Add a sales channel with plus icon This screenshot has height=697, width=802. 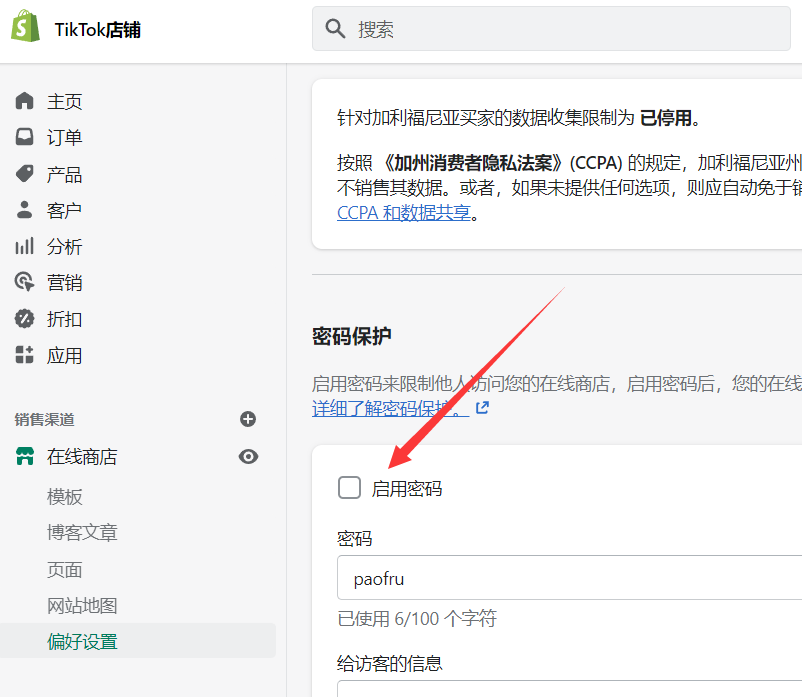[248, 419]
